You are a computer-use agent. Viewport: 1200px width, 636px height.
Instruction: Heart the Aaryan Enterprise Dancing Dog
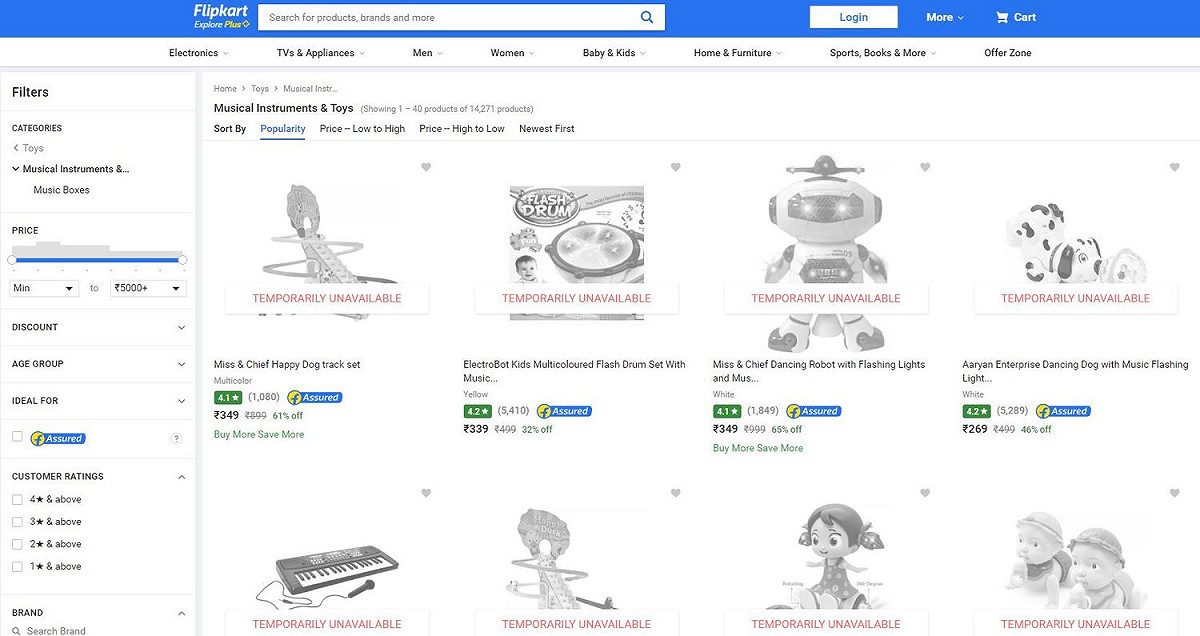1175,167
